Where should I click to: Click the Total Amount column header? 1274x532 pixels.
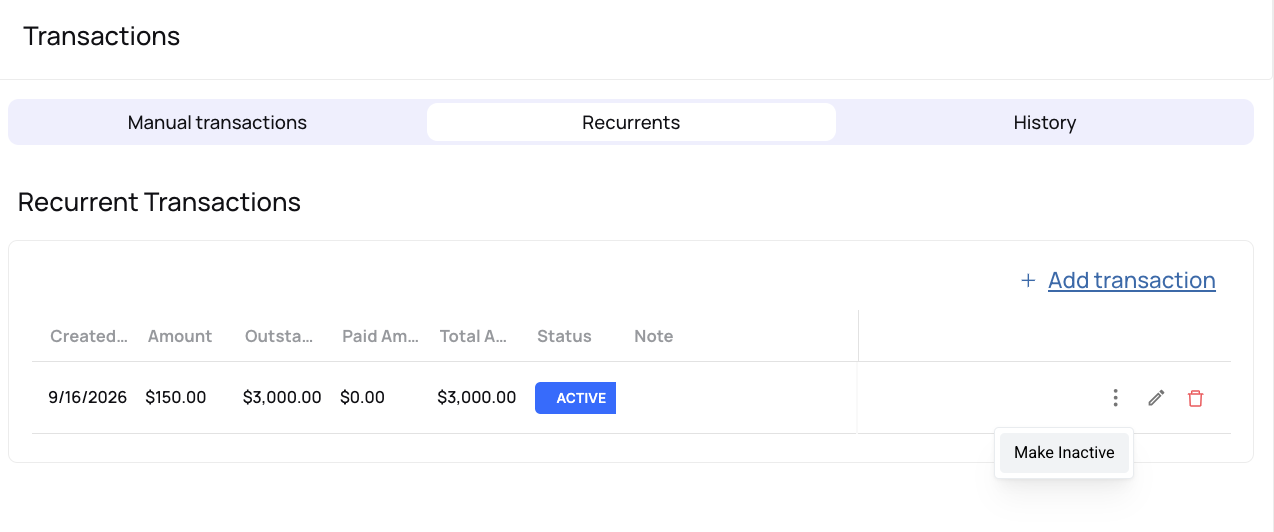474,336
